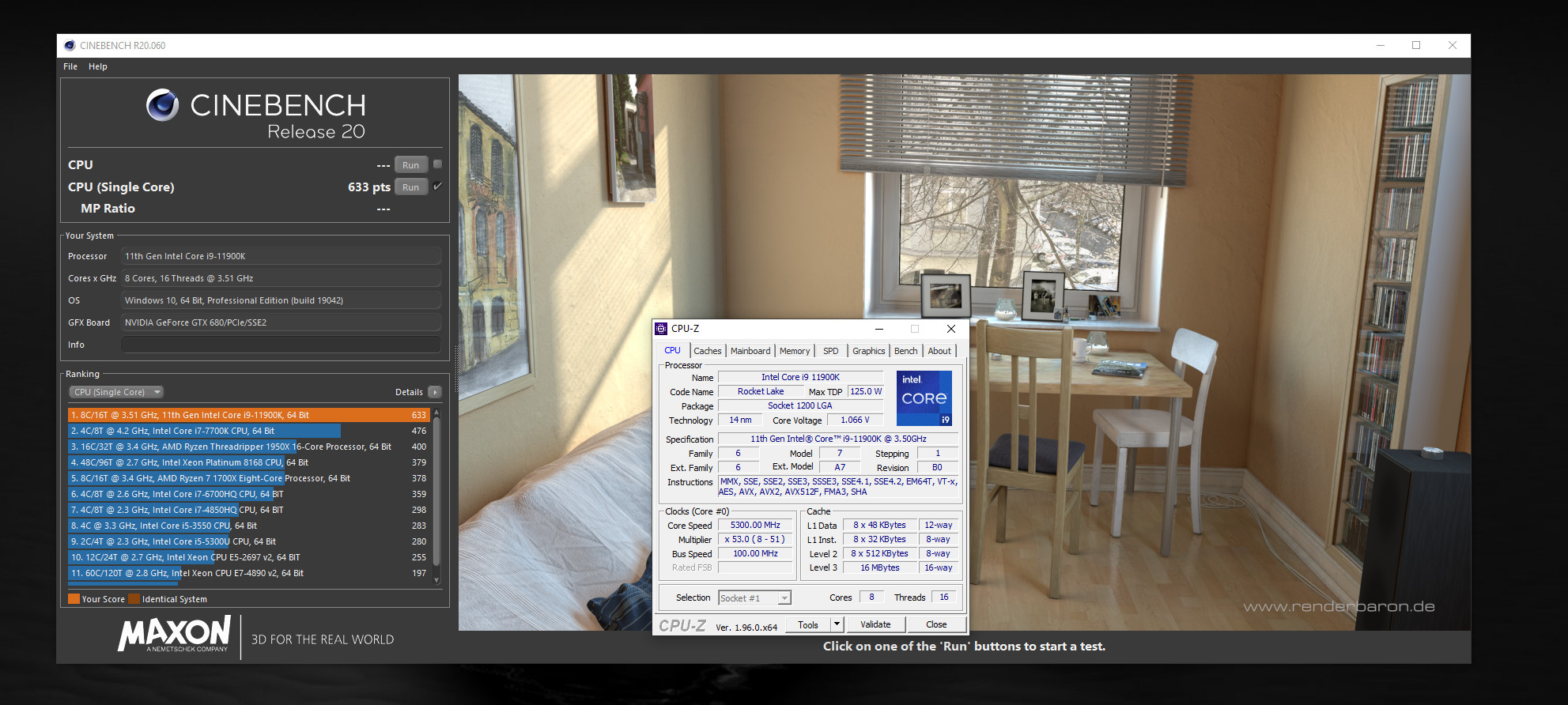This screenshot has height=705, width=1568.
Task: Open the File menu
Action: click(x=70, y=66)
